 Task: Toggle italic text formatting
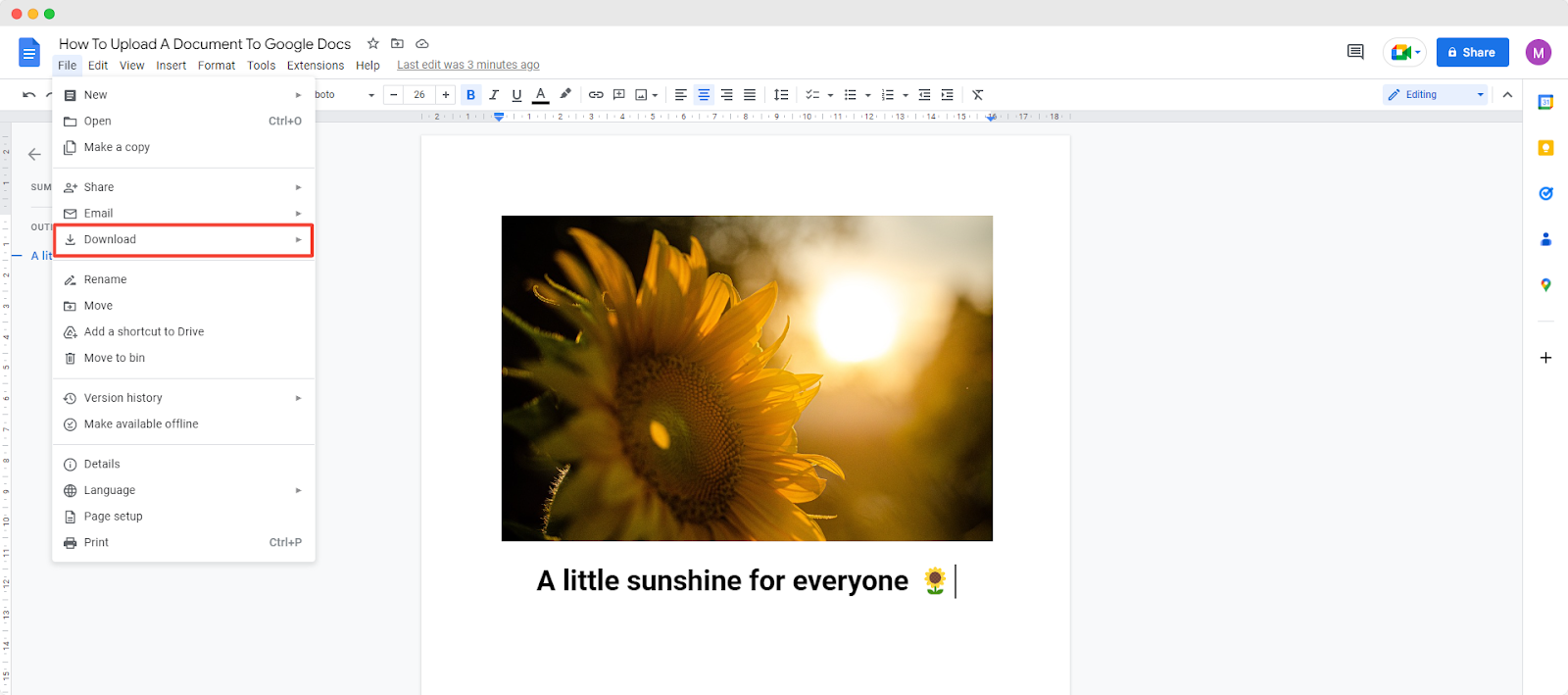tap(494, 95)
